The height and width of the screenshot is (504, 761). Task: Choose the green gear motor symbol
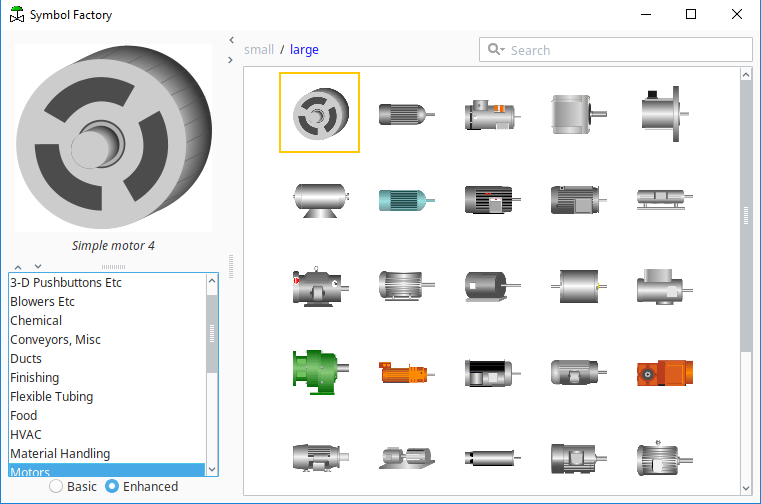tap(320, 372)
